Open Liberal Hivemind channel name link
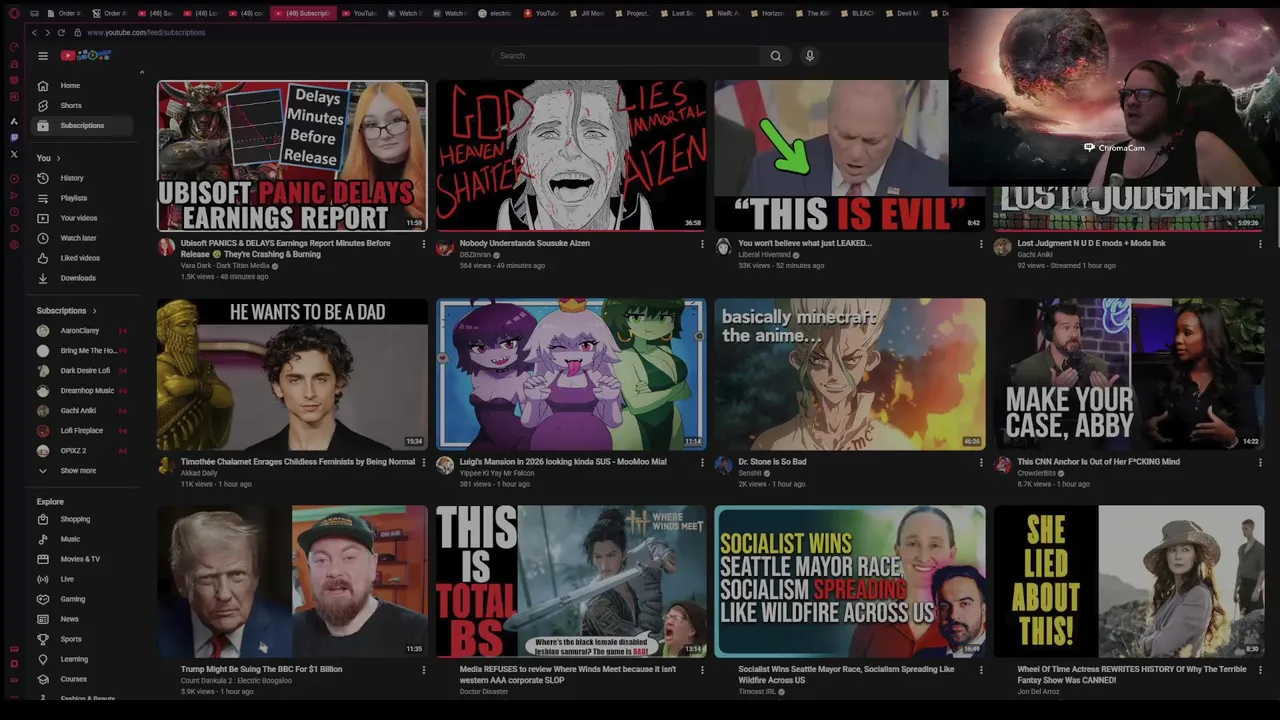This screenshot has height=720, width=1280. coord(764,255)
